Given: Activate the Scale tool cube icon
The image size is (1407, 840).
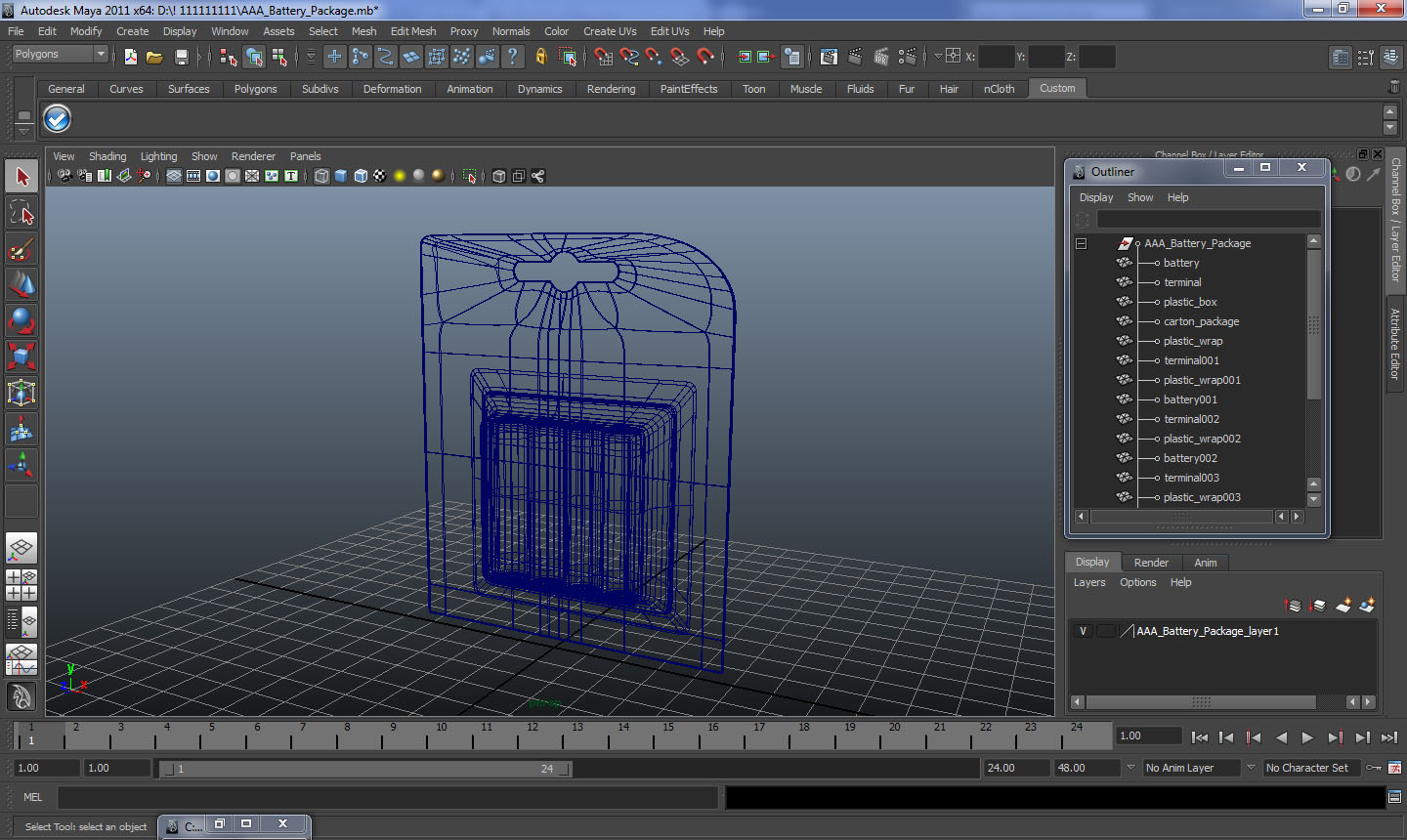Looking at the screenshot, I should [x=21, y=357].
